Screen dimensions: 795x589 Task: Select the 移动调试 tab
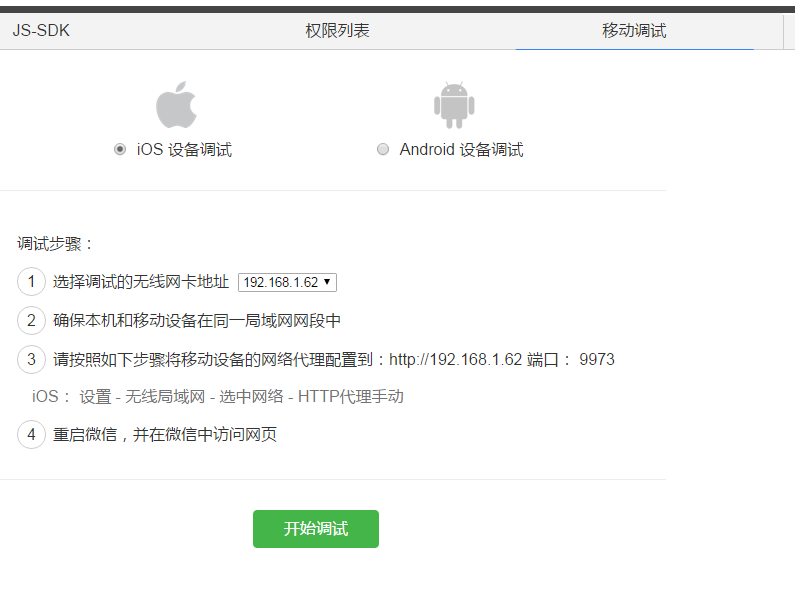pos(634,30)
